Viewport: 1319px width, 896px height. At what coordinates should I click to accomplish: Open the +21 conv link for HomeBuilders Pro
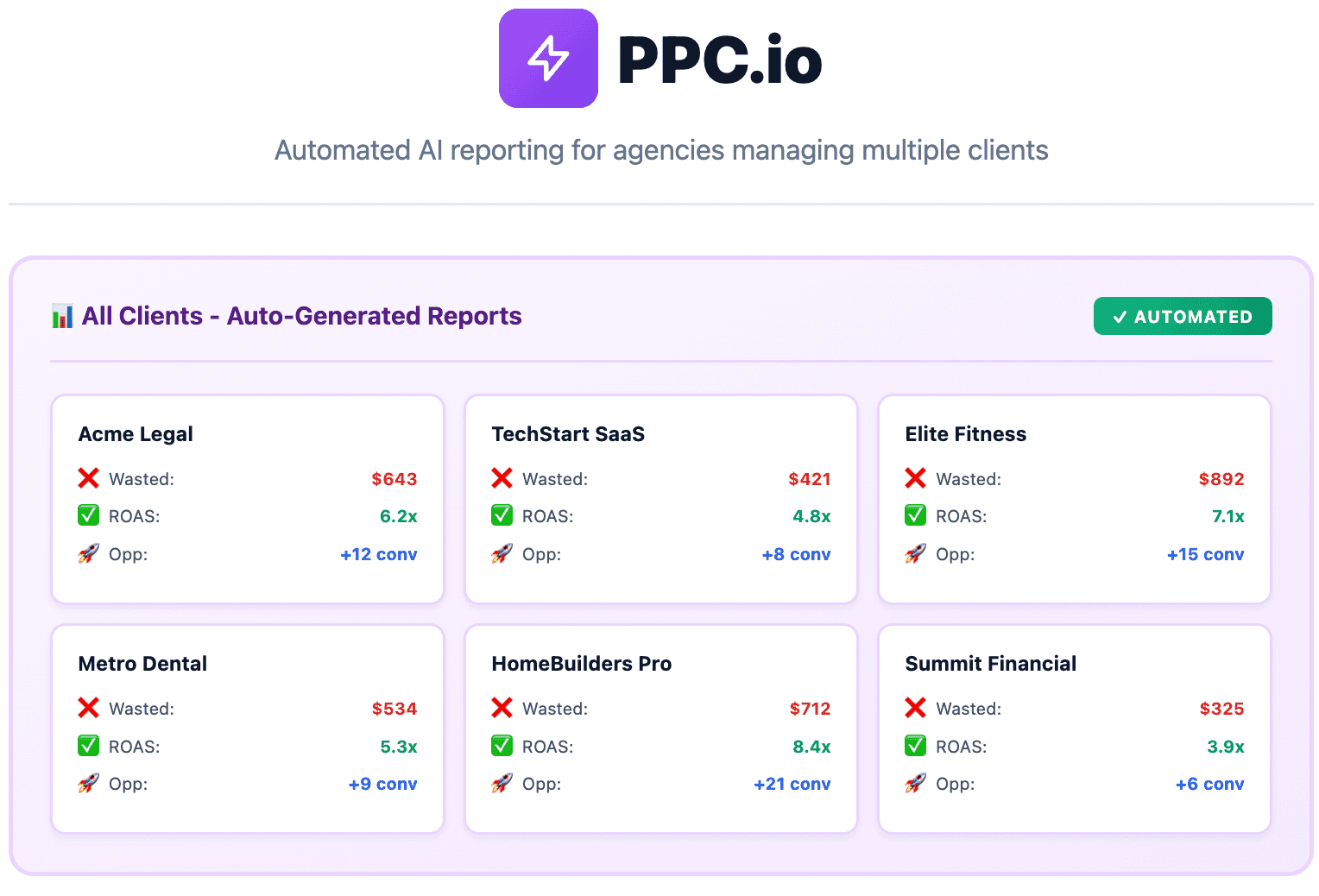coord(792,783)
